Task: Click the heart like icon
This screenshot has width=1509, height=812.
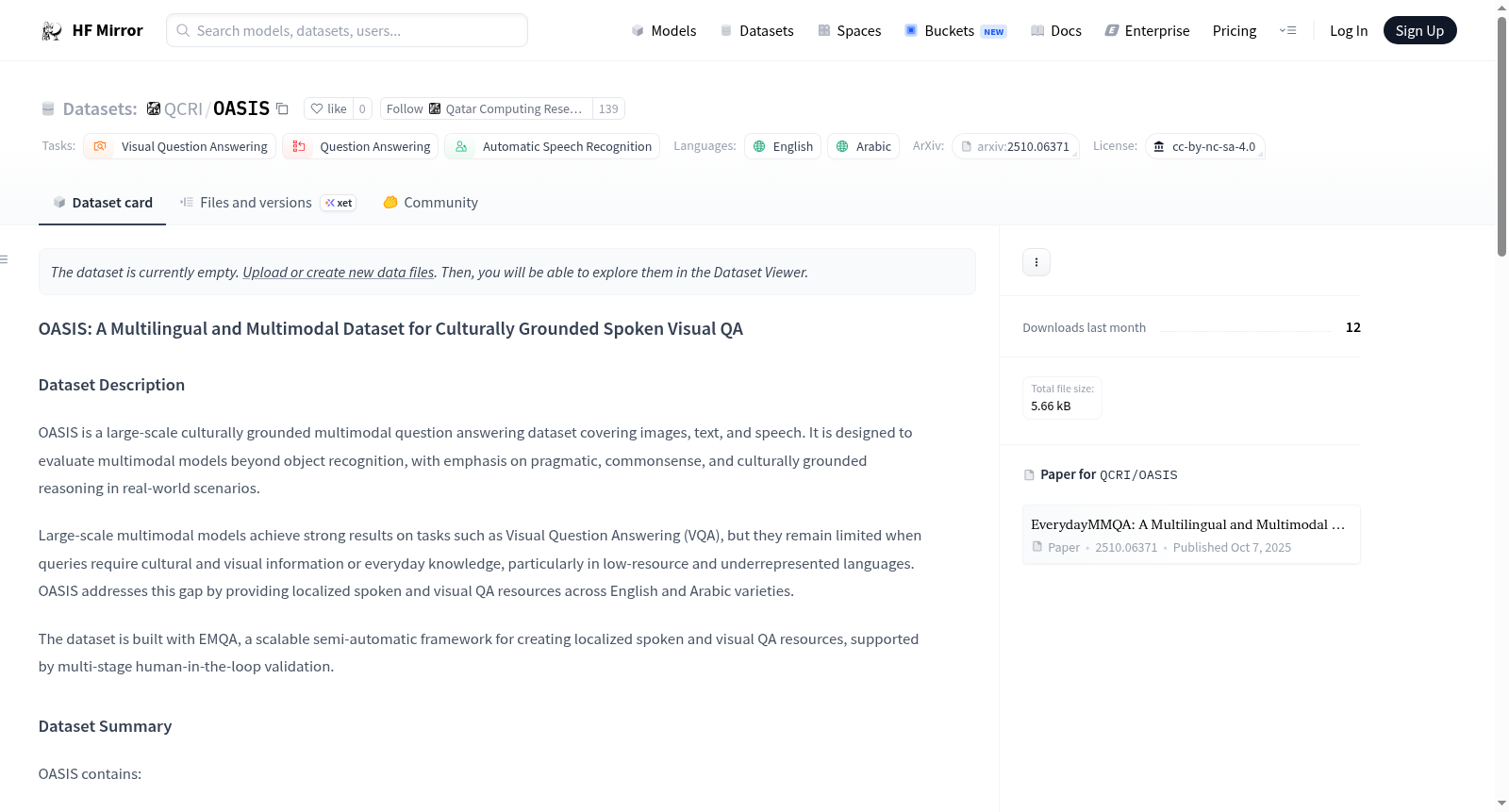Action: click(x=317, y=108)
